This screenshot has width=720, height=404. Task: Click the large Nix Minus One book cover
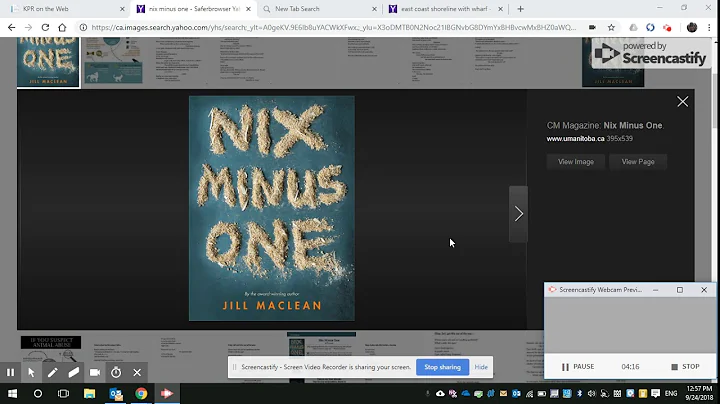(x=271, y=208)
